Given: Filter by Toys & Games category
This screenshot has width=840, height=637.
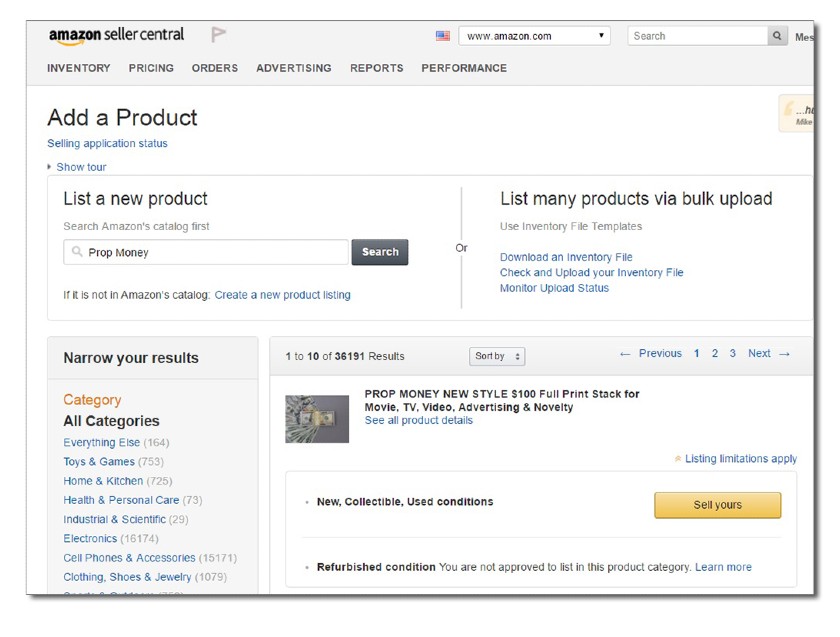Looking at the screenshot, I should tap(99, 461).
